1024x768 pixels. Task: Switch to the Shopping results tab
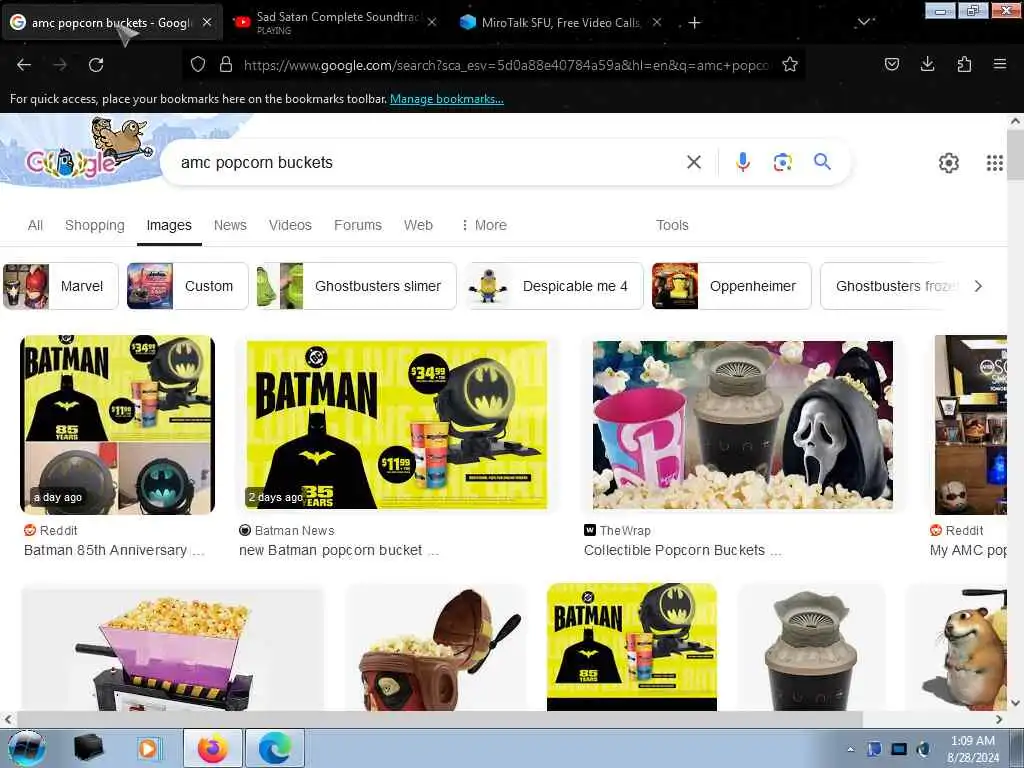coord(95,225)
